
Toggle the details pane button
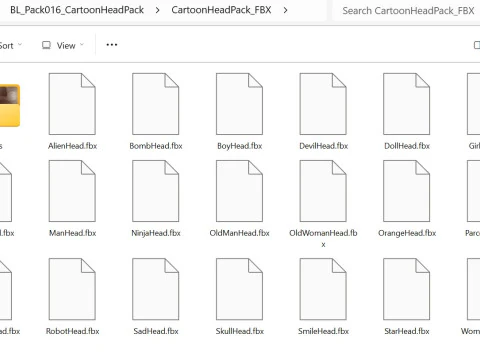477,45
